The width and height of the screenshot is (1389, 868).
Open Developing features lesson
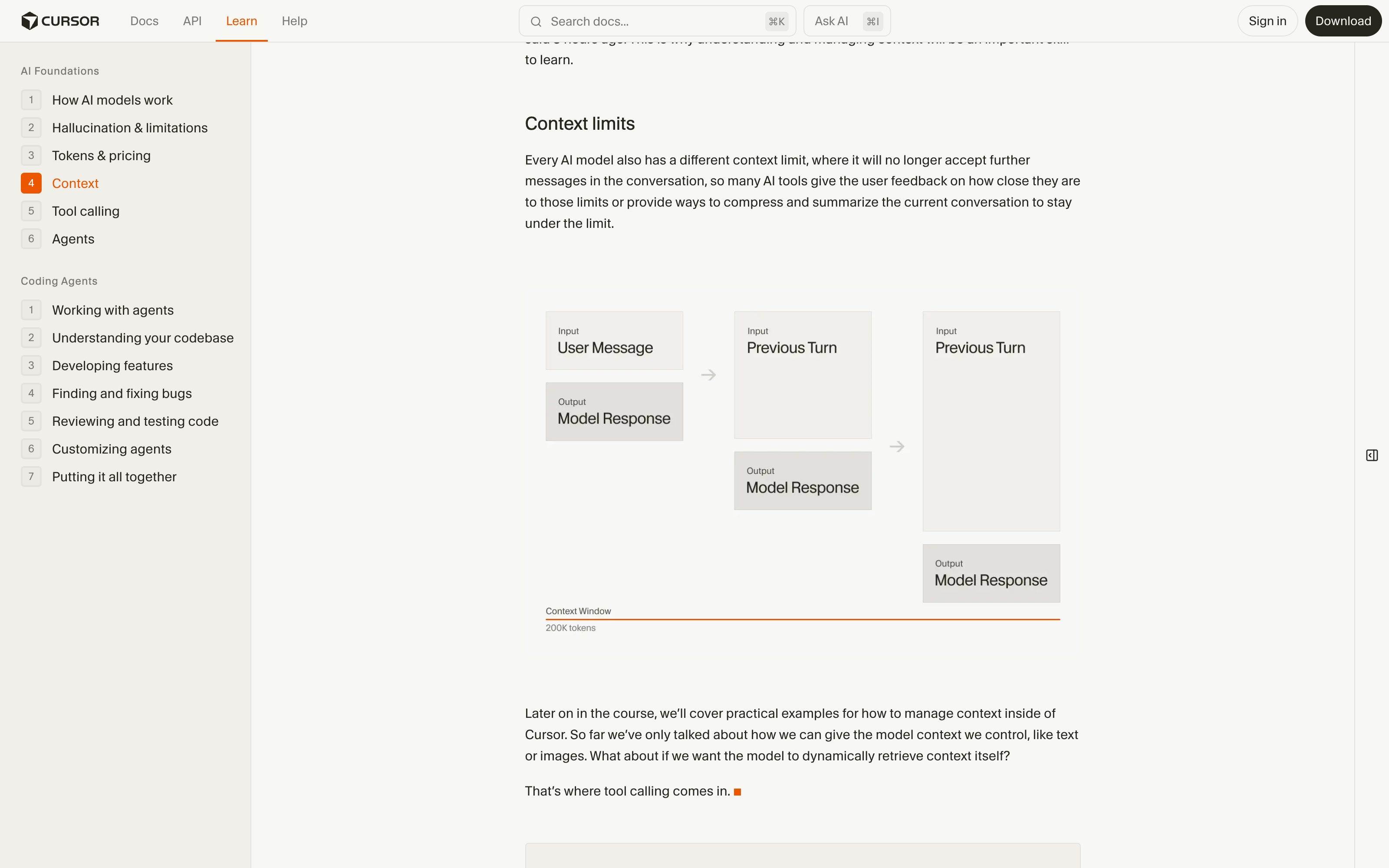coord(97,366)
